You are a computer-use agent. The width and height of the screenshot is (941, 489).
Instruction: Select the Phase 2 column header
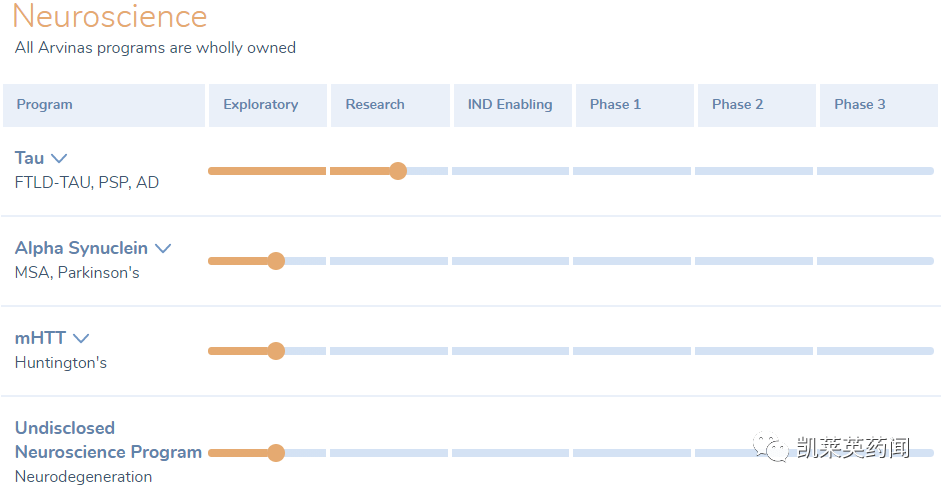757,105
